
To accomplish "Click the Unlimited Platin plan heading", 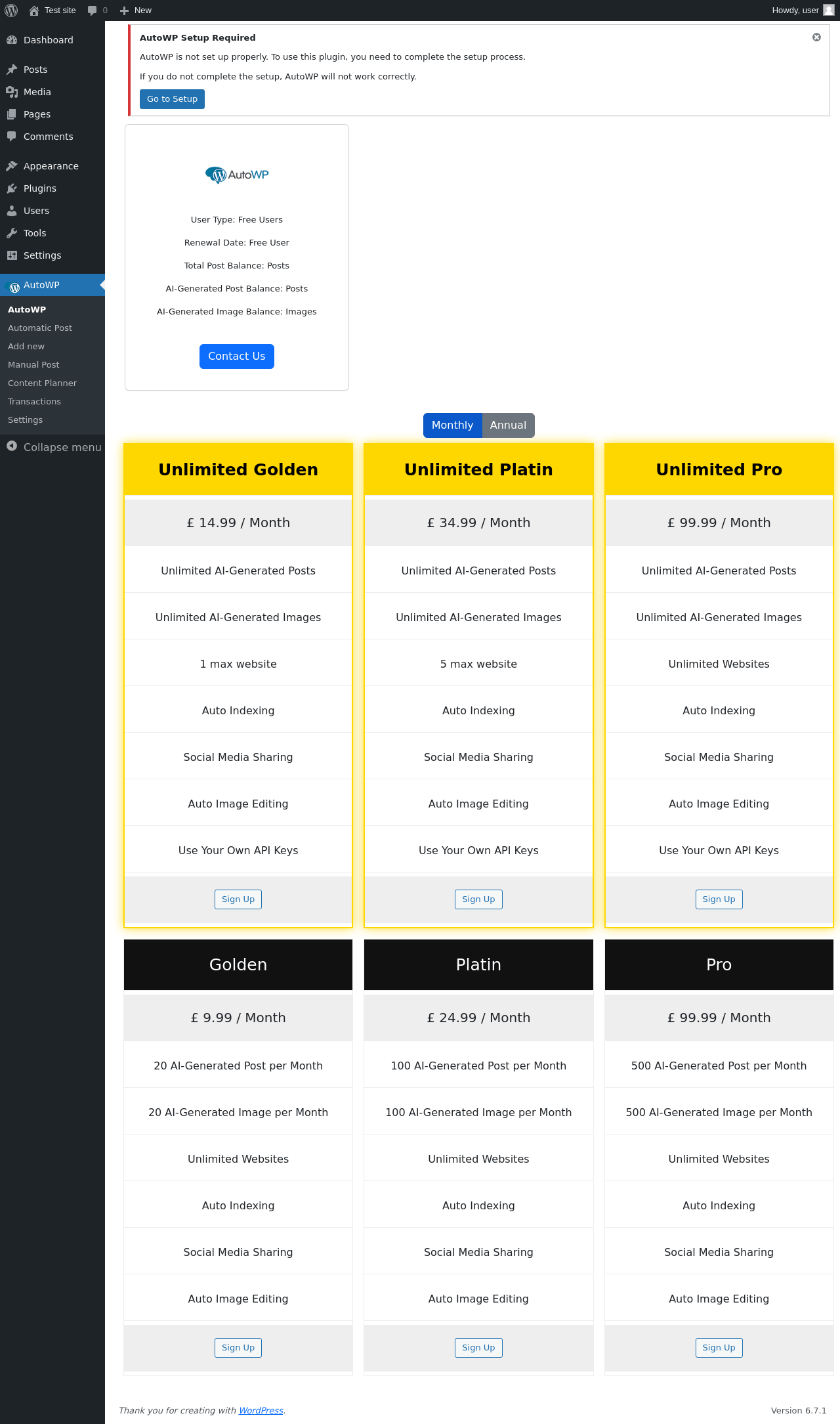I will pyautogui.click(x=478, y=469).
